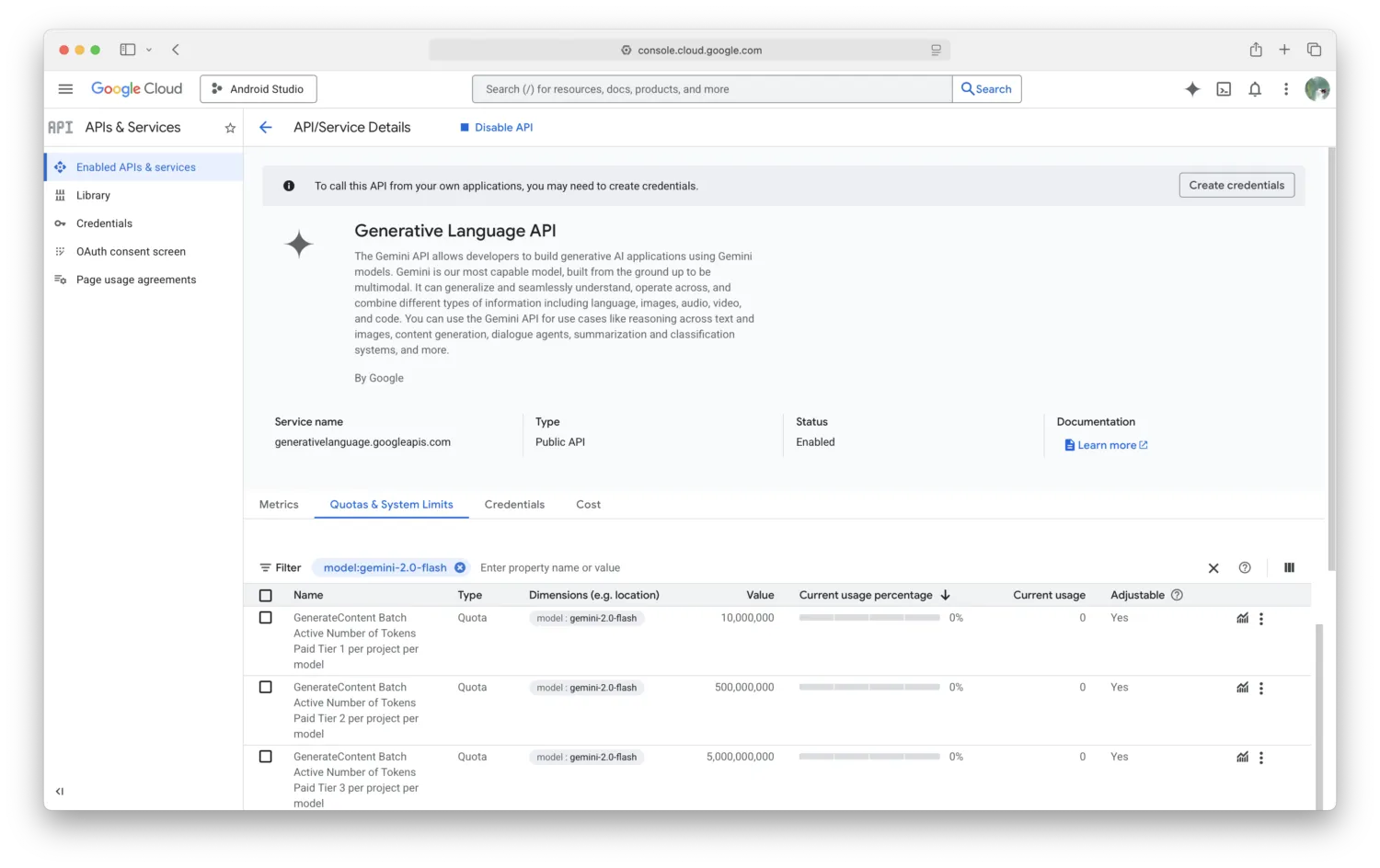1380x868 pixels.
Task: Open quotas help question mark icon
Action: point(1245,567)
